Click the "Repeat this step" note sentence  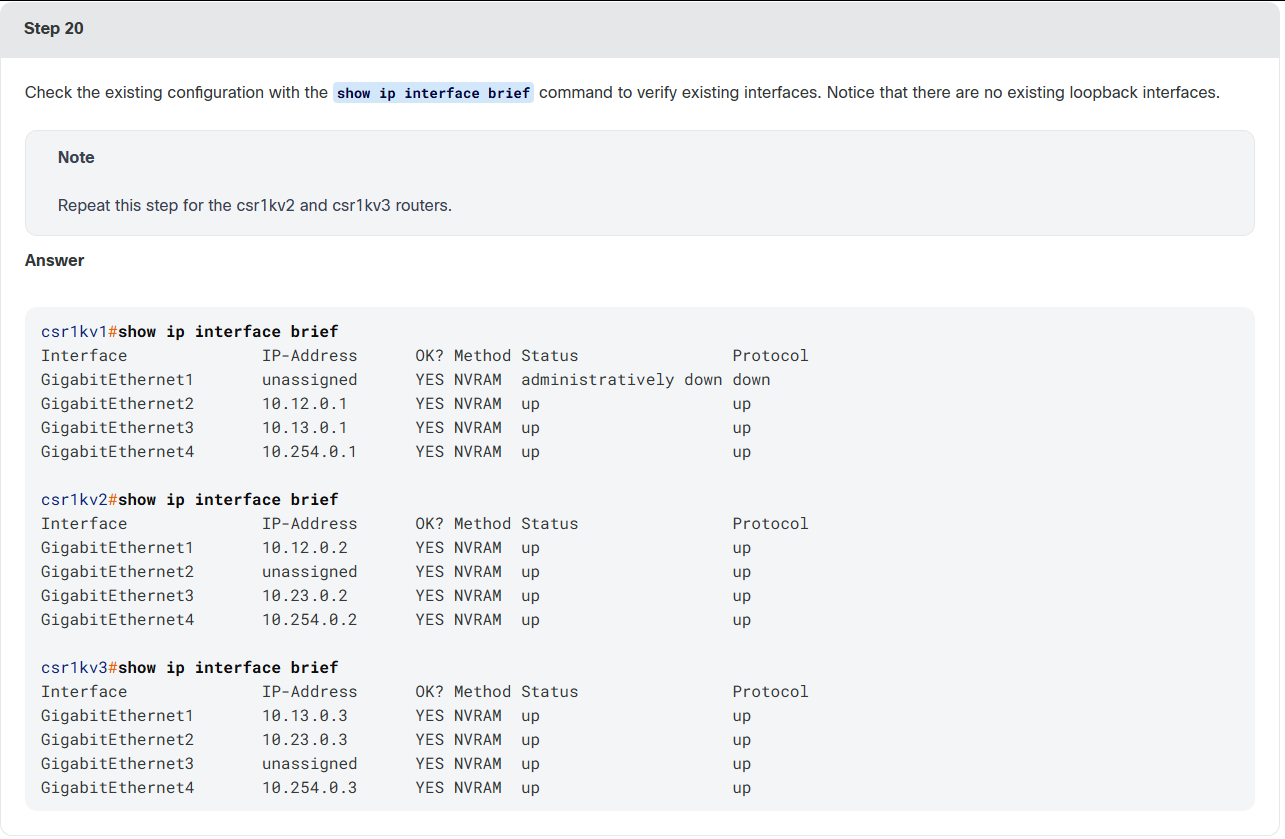click(x=255, y=206)
